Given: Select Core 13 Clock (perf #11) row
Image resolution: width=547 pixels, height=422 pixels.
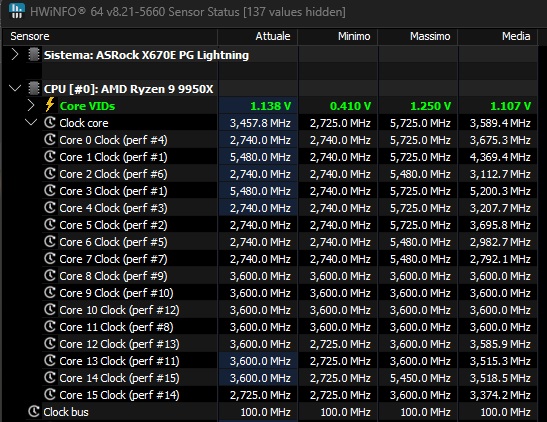Looking at the screenshot, I should click(119, 361).
